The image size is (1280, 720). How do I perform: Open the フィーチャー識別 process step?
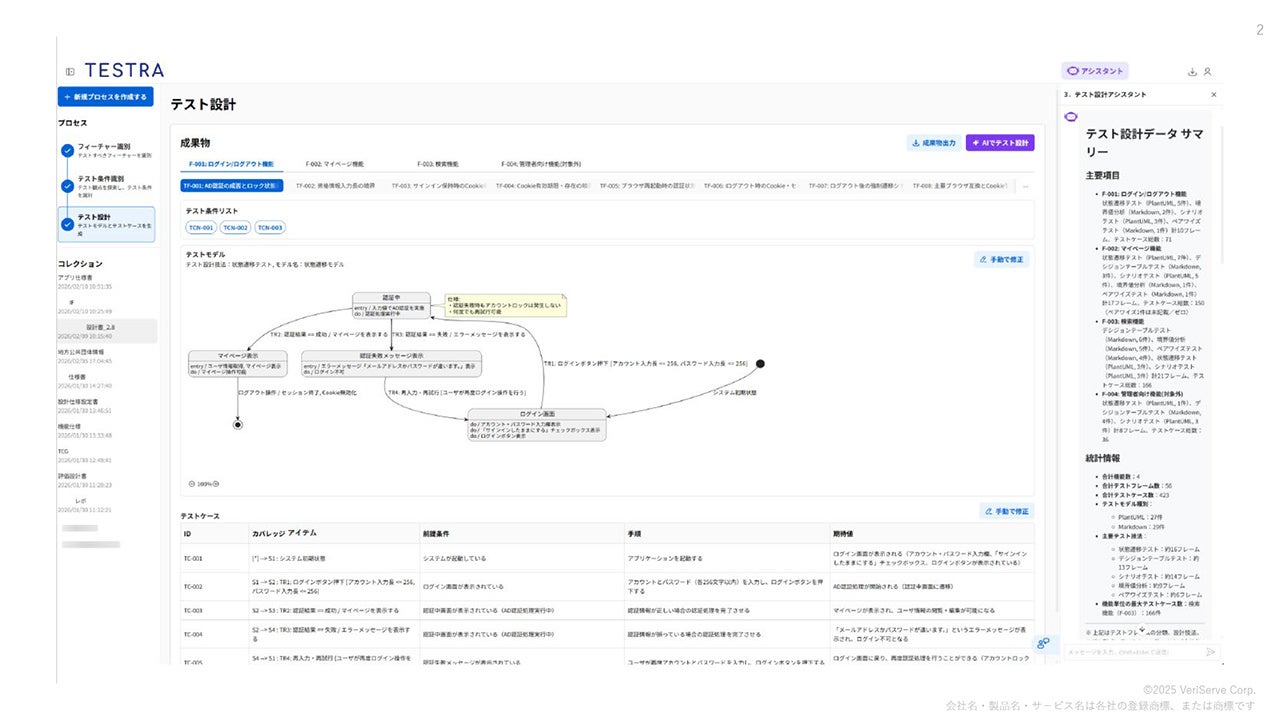pyautogui.click(x=107, y=151)
